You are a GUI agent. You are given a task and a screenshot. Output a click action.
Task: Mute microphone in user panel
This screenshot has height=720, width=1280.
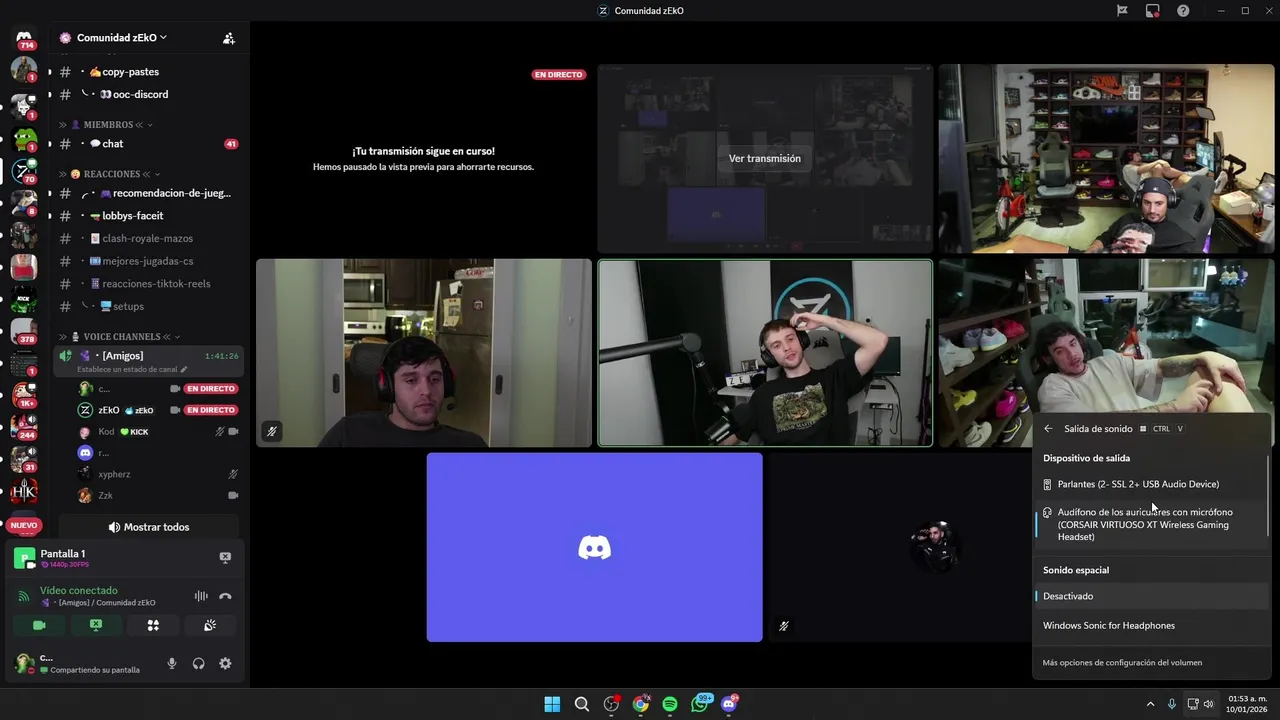click(172, 663)
